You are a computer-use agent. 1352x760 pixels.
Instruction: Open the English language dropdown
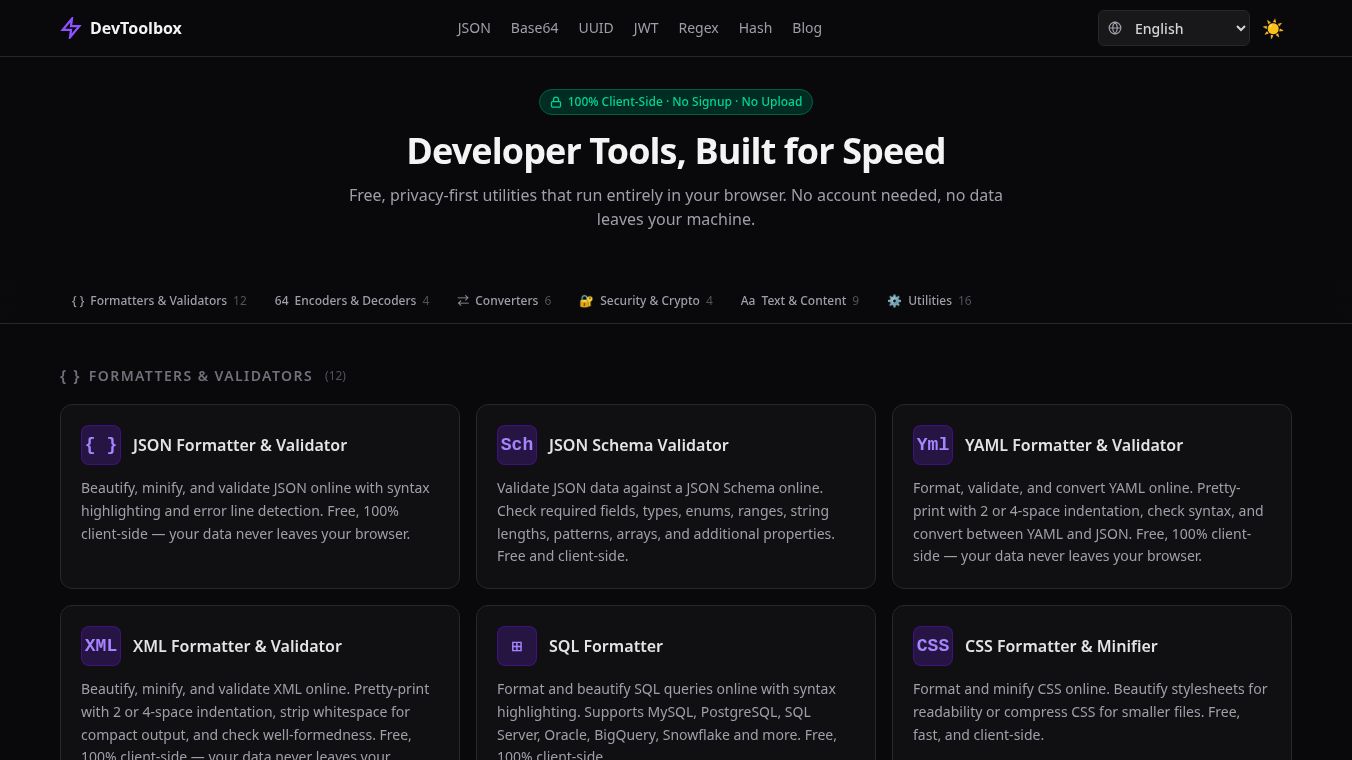tap(1174, 28)
